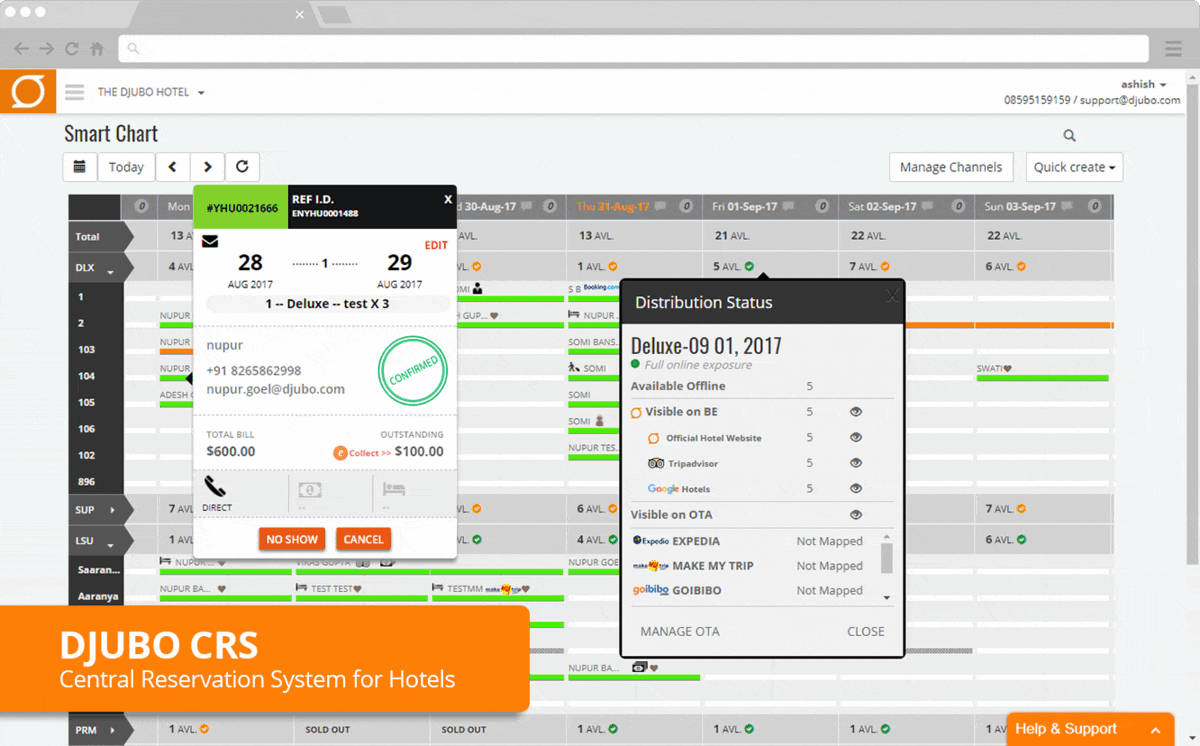Close the booking popup with X
1200x746 pixels.
[x=448, y=200]
